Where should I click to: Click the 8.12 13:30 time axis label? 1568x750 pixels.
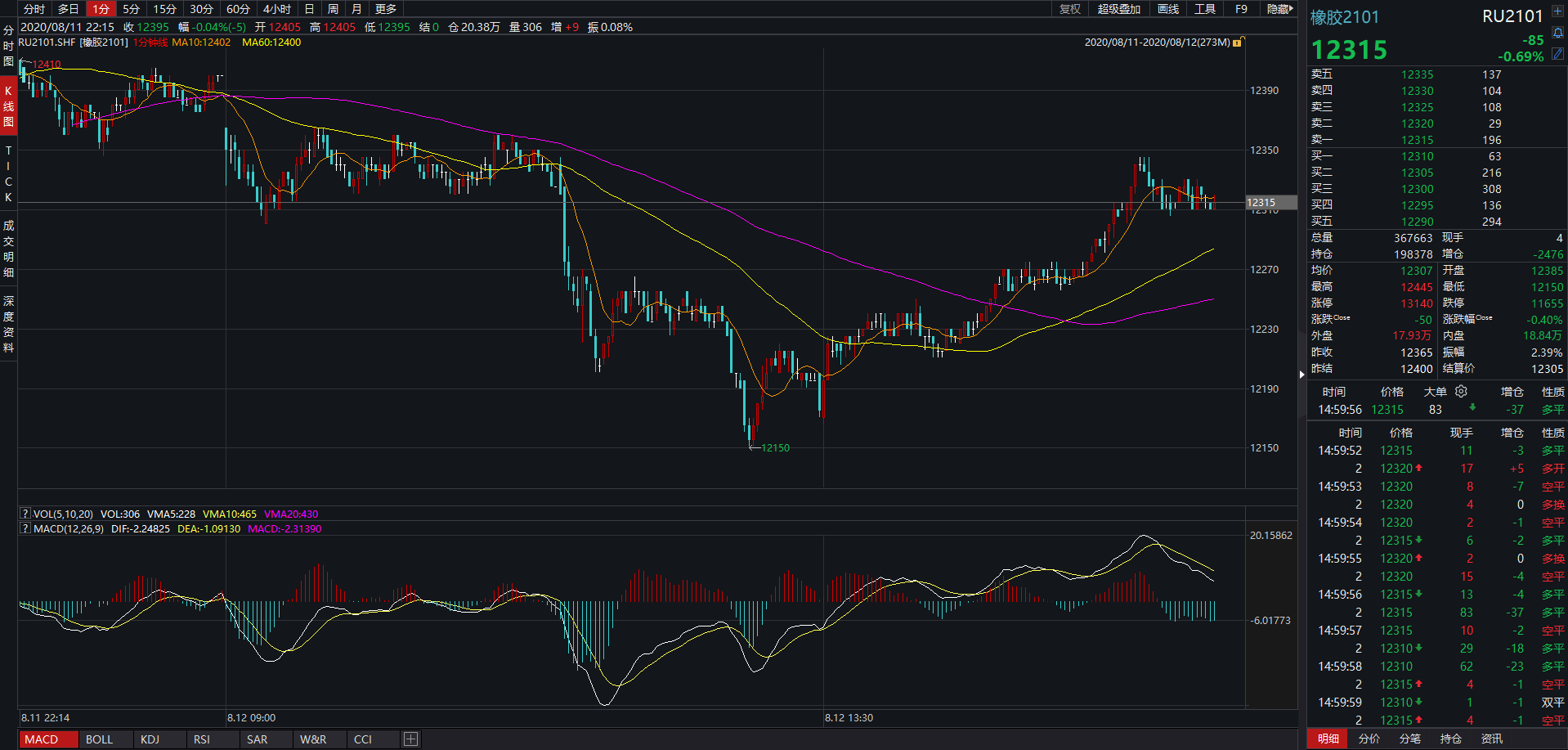tap(849, 718)
